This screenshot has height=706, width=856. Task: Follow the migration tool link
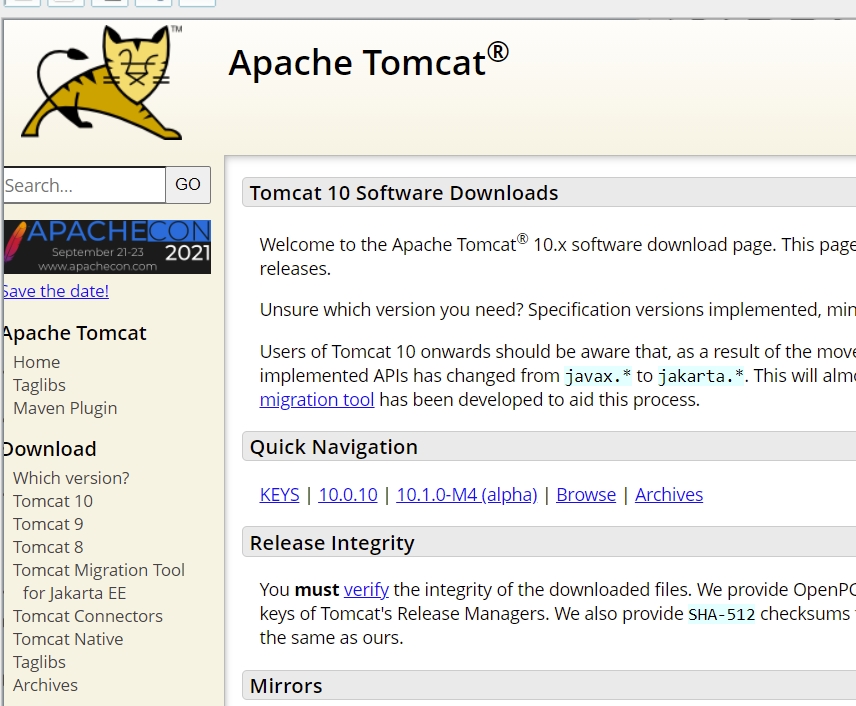pos(317,400)
